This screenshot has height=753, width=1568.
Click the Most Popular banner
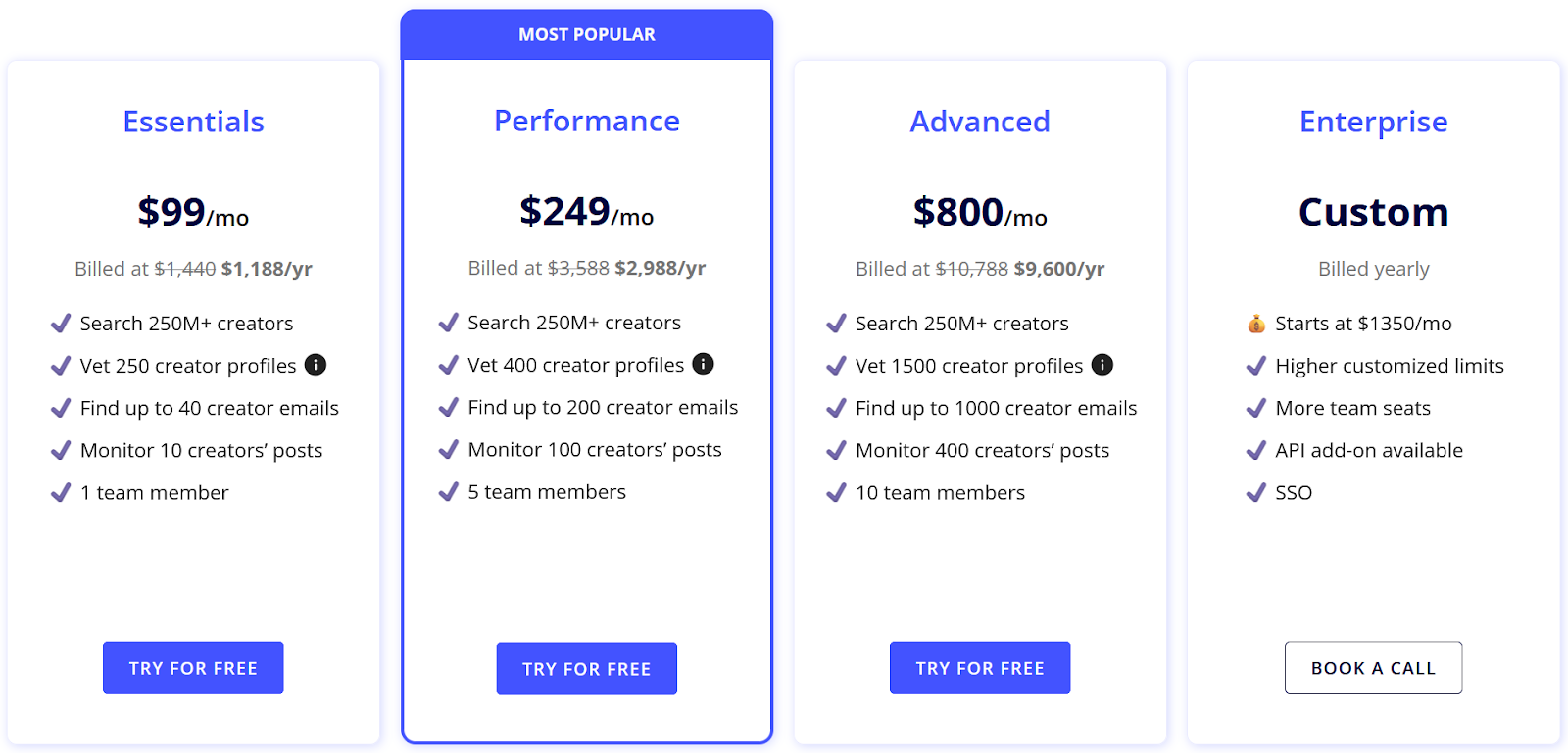click(587, 35)
